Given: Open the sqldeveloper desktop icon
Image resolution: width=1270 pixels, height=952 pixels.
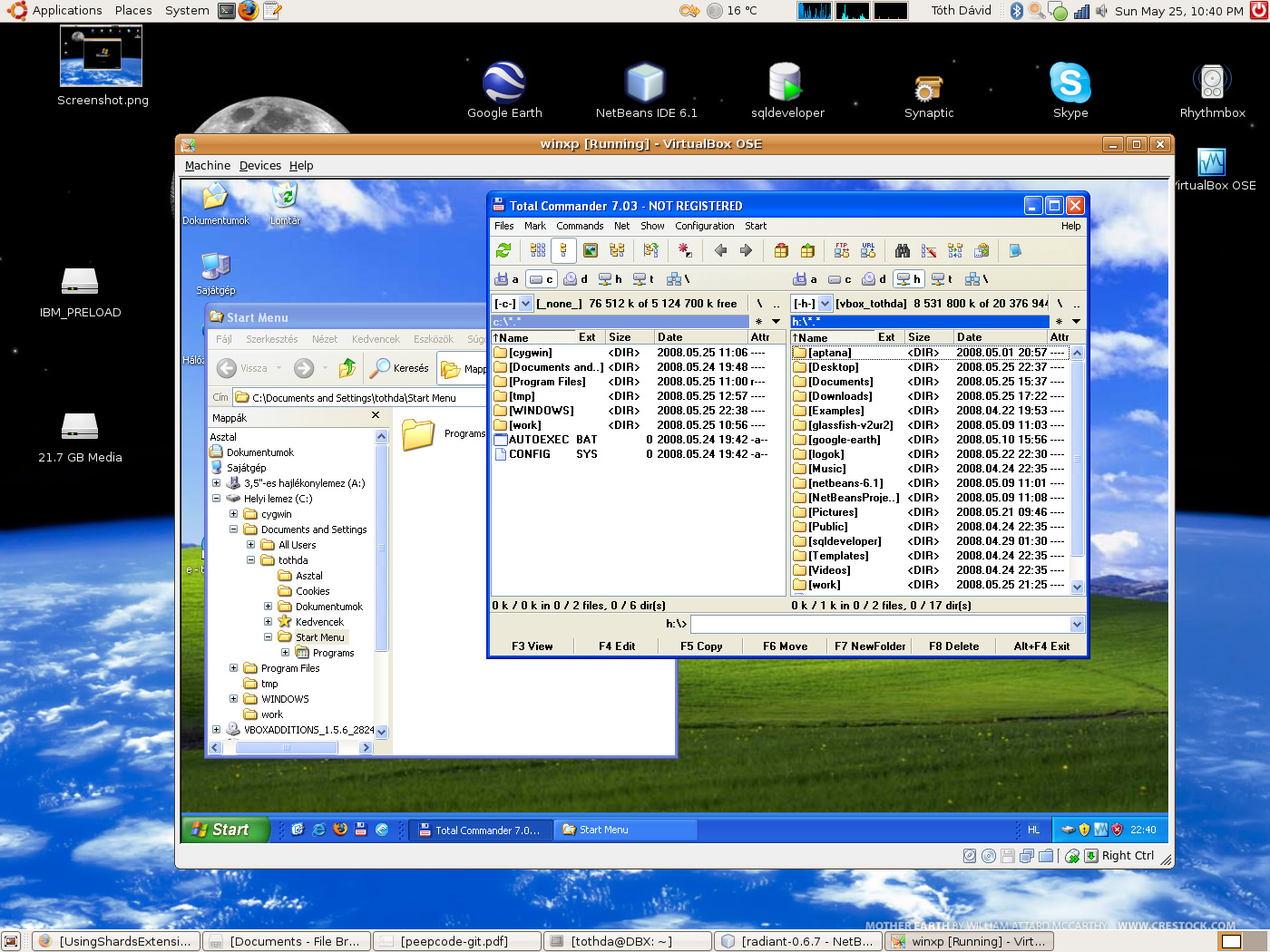Looking at the screenshot, I should pyautogui.click(x=787, y=91).
